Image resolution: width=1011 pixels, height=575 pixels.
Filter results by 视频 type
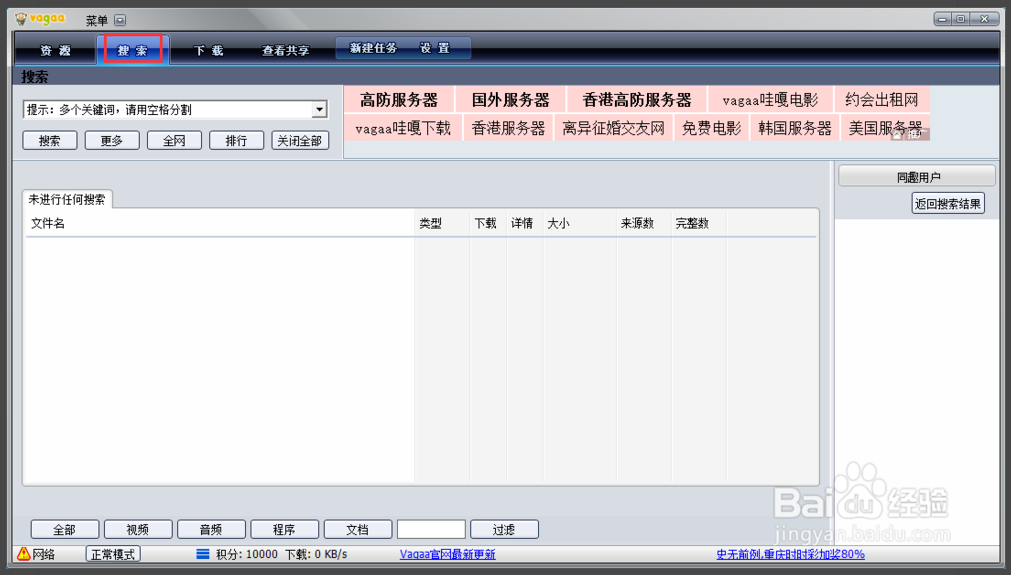tap(138, 530)
